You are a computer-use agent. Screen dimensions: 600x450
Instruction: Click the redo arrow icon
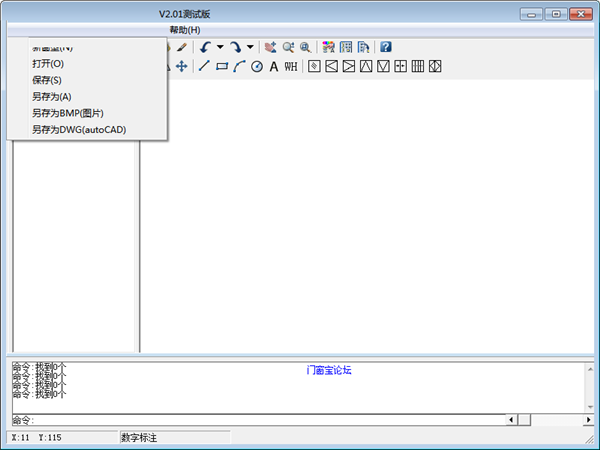point(235,46)
